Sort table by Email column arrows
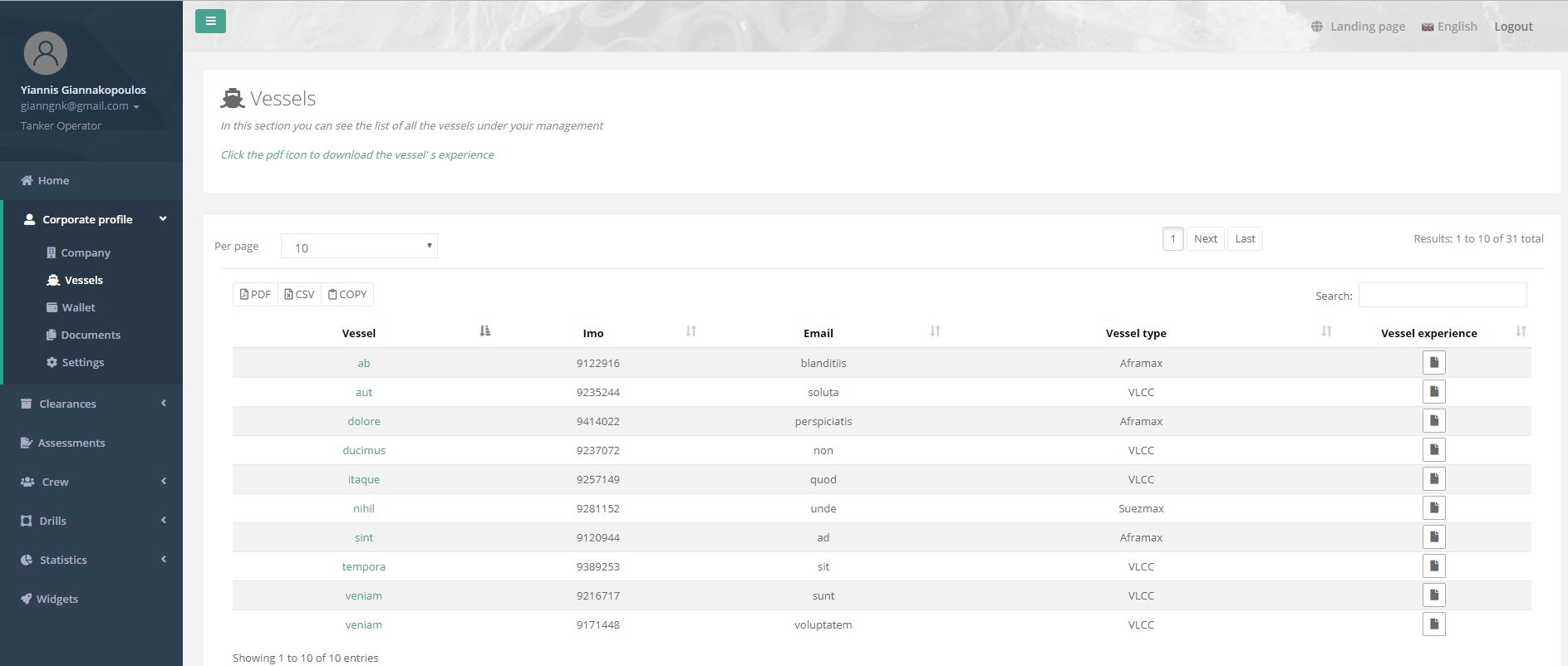 pos(935,331)
